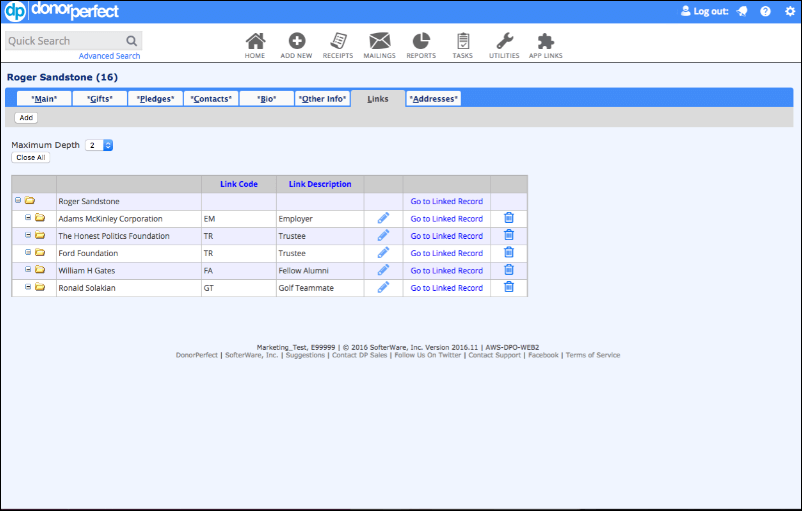Image resolution: width=802 pixels, height=511 pixels.
Task: Open the Facebook footer link
Action: (543, 355)
